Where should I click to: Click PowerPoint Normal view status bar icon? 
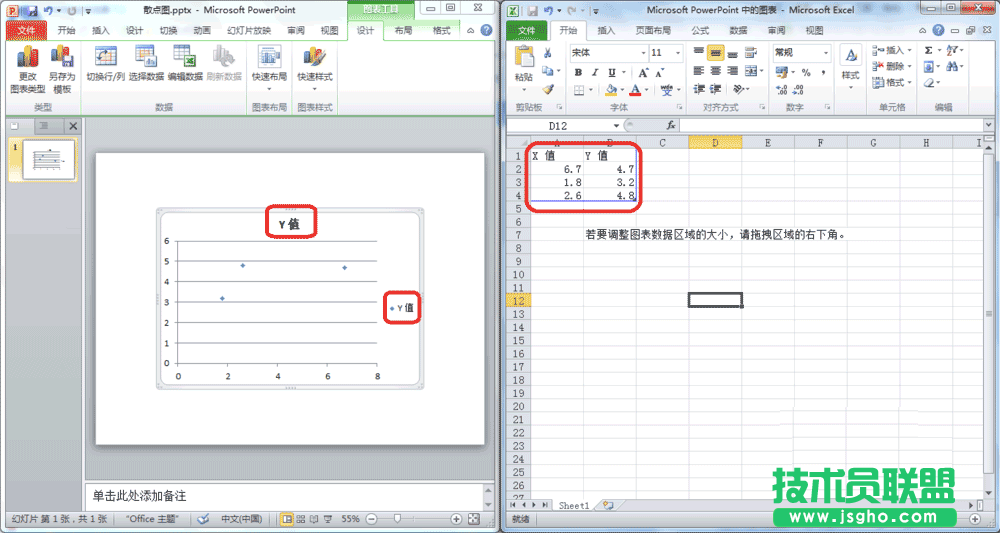[x=287, y=519]
